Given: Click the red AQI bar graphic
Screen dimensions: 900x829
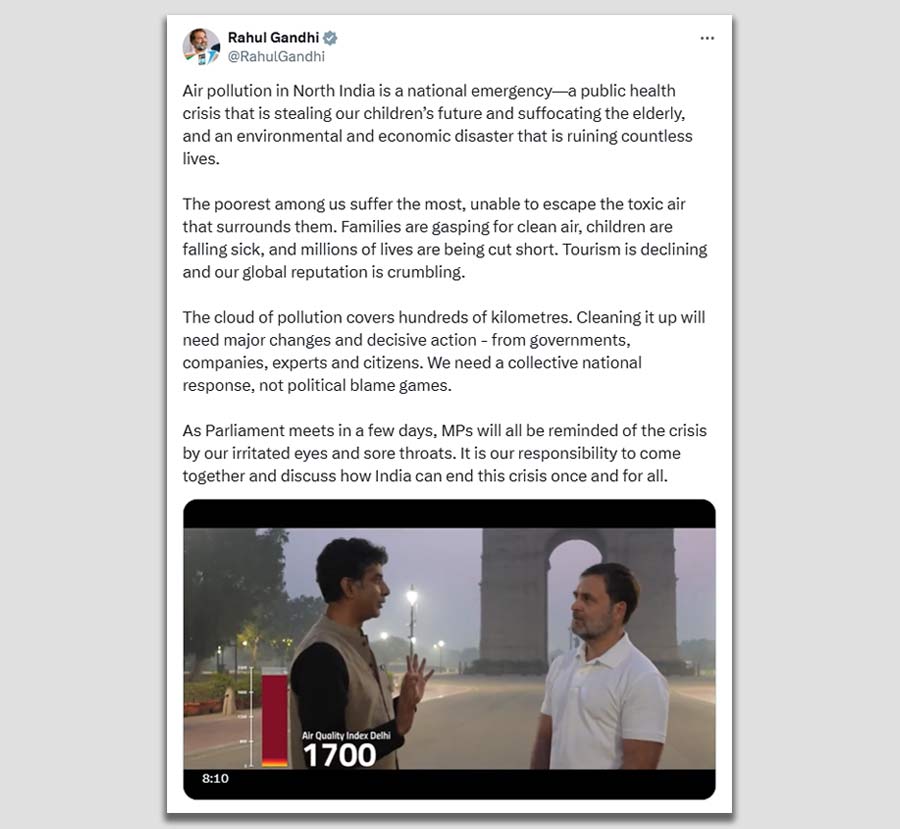Looking at the screenshot, I should 275,718.
